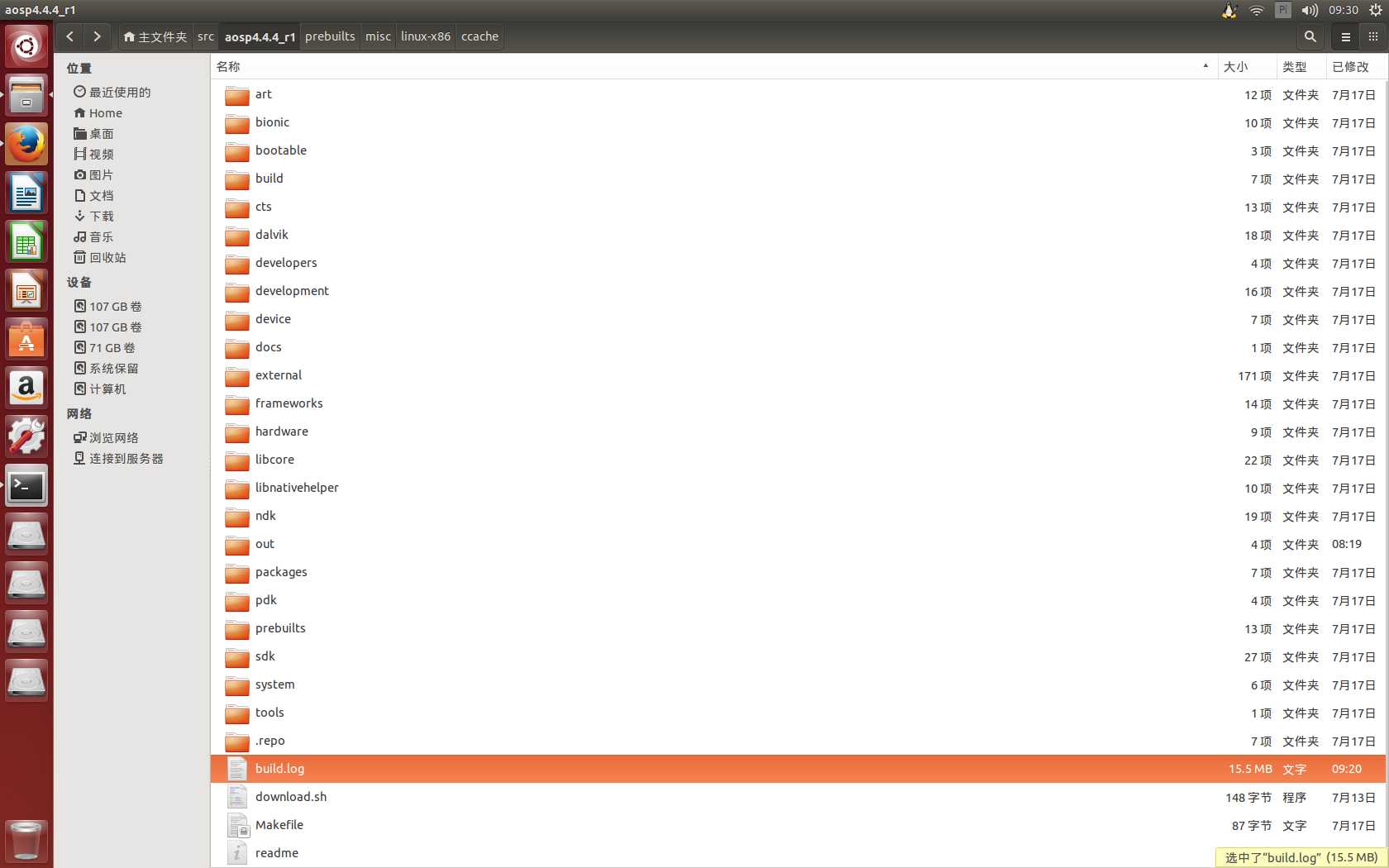This screenshot has height=868, width=1389.
Task: Open Terminal launcher icon
Action: pos(26,485)
